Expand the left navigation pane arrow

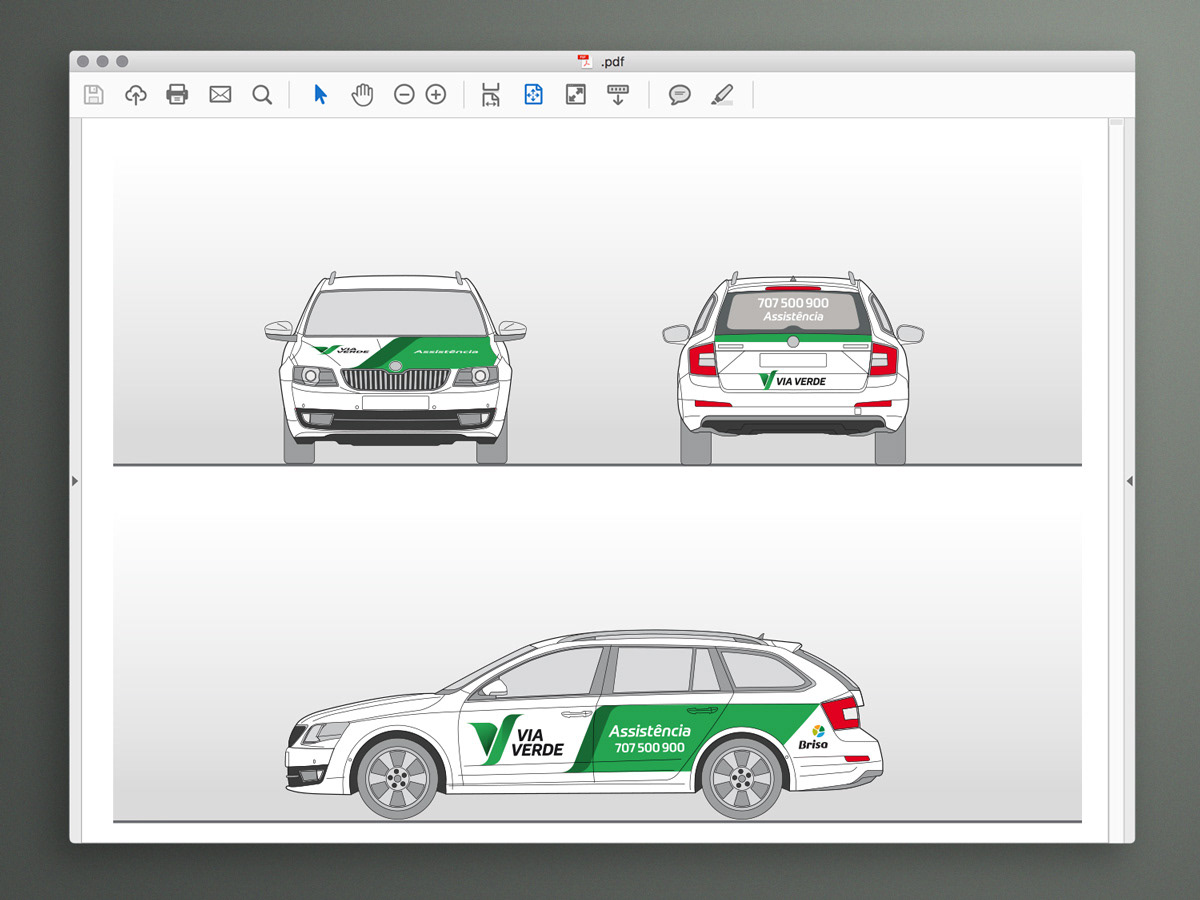point(75,481)
